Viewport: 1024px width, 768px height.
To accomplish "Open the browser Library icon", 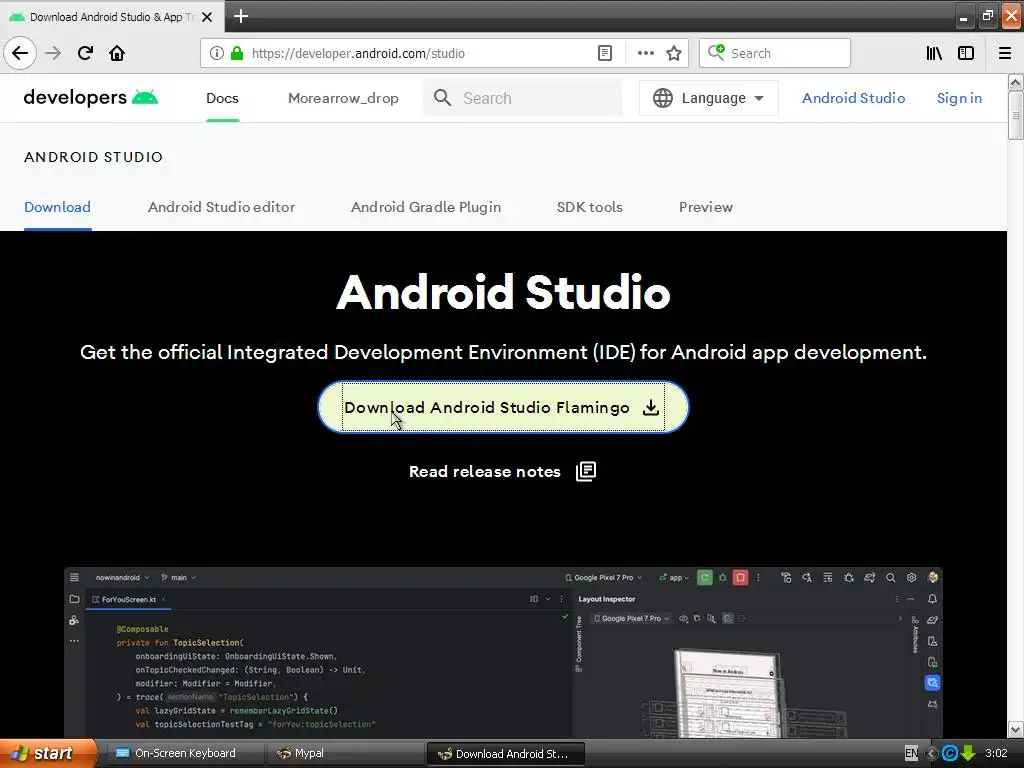I will point(934,54).
